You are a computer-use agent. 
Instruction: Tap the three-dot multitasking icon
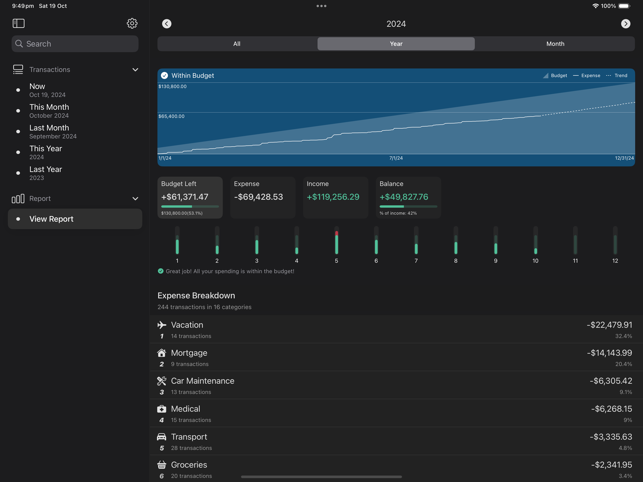[x=322, y=6]
